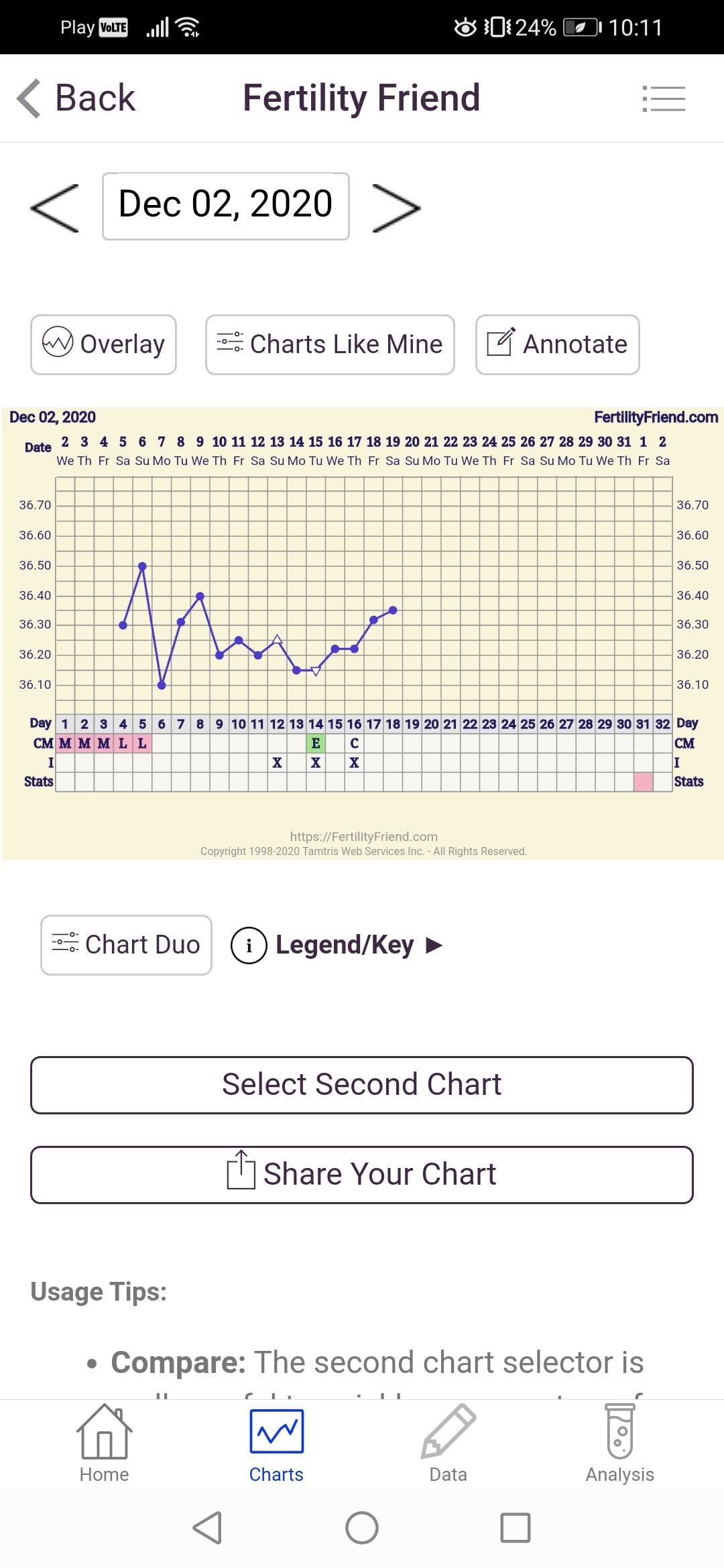Tap the pink Stats cell on day 31
Viewport: 724px width, 1568px height.
644,781
